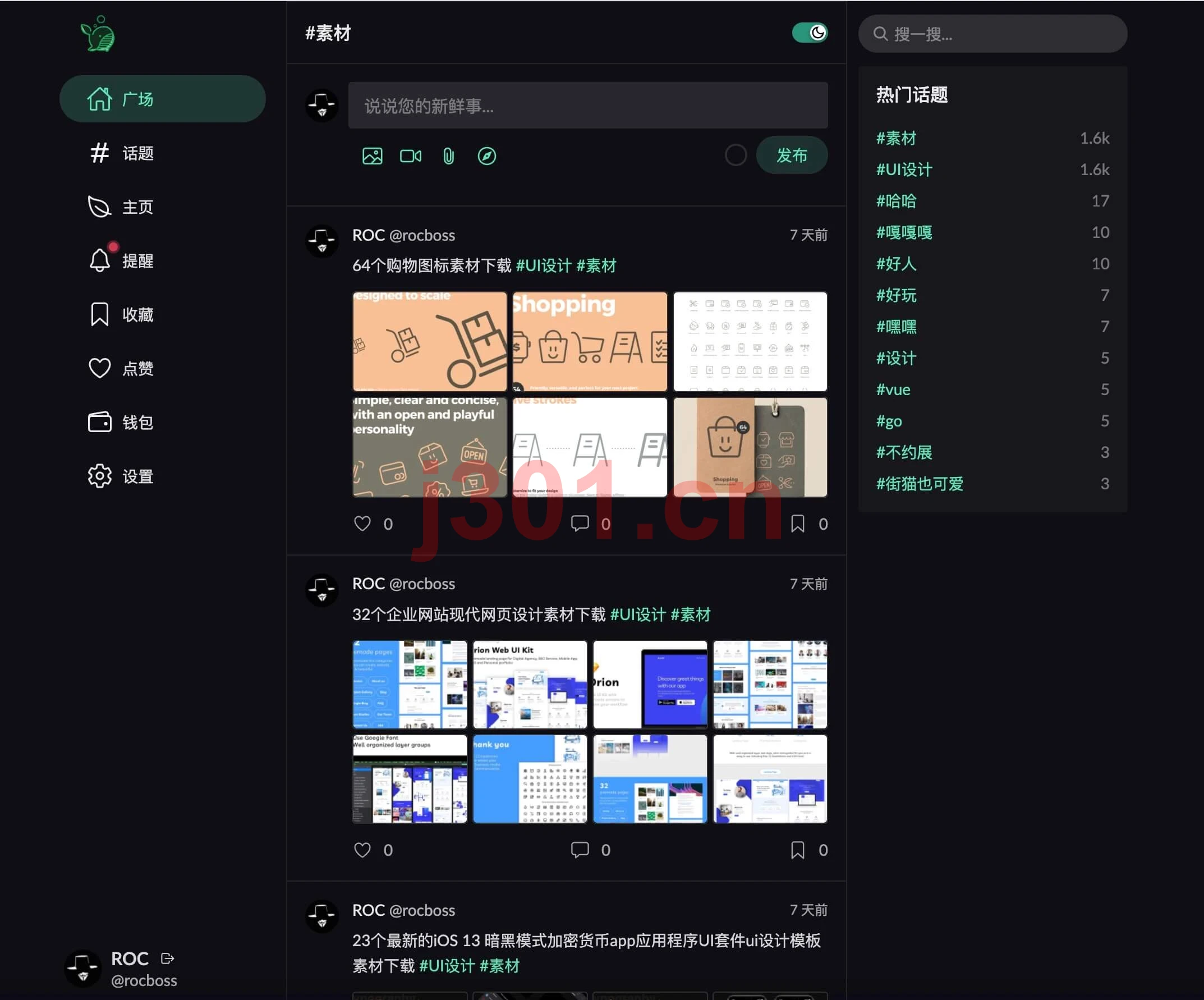The height and width of the screenshot is (1000, 1204).
Task: Click the #素材 tag in 32个企业网站 post
Action: click(690, 614)
